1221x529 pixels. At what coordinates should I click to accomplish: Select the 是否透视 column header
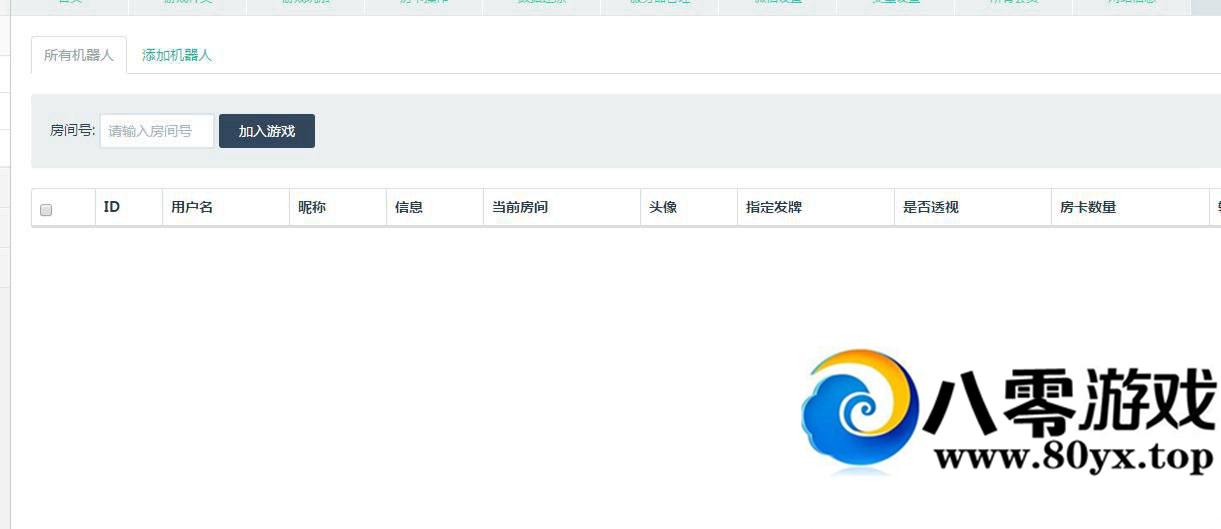click(931, 207)
